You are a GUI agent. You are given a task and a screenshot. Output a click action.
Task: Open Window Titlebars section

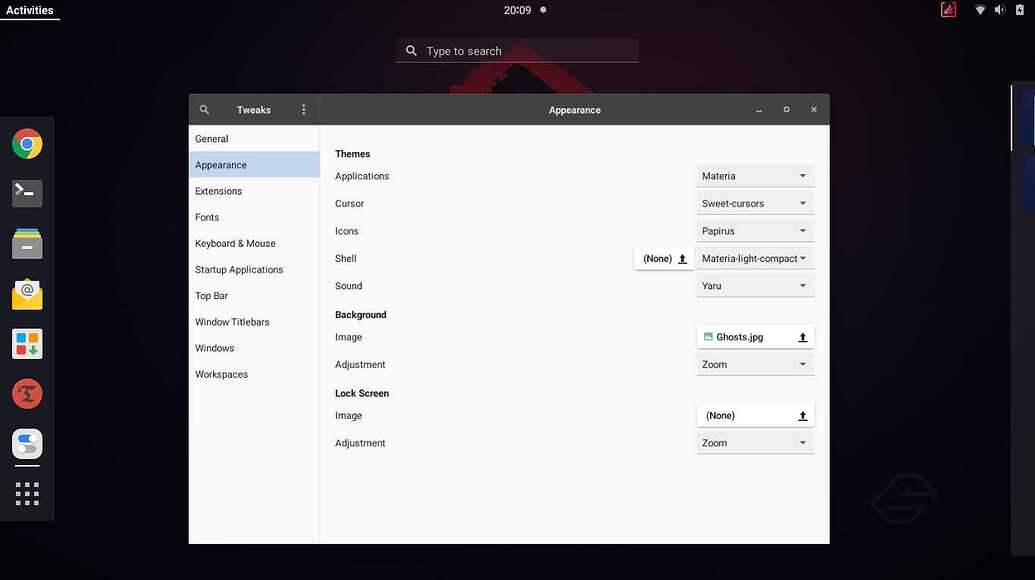click(254, 322)
